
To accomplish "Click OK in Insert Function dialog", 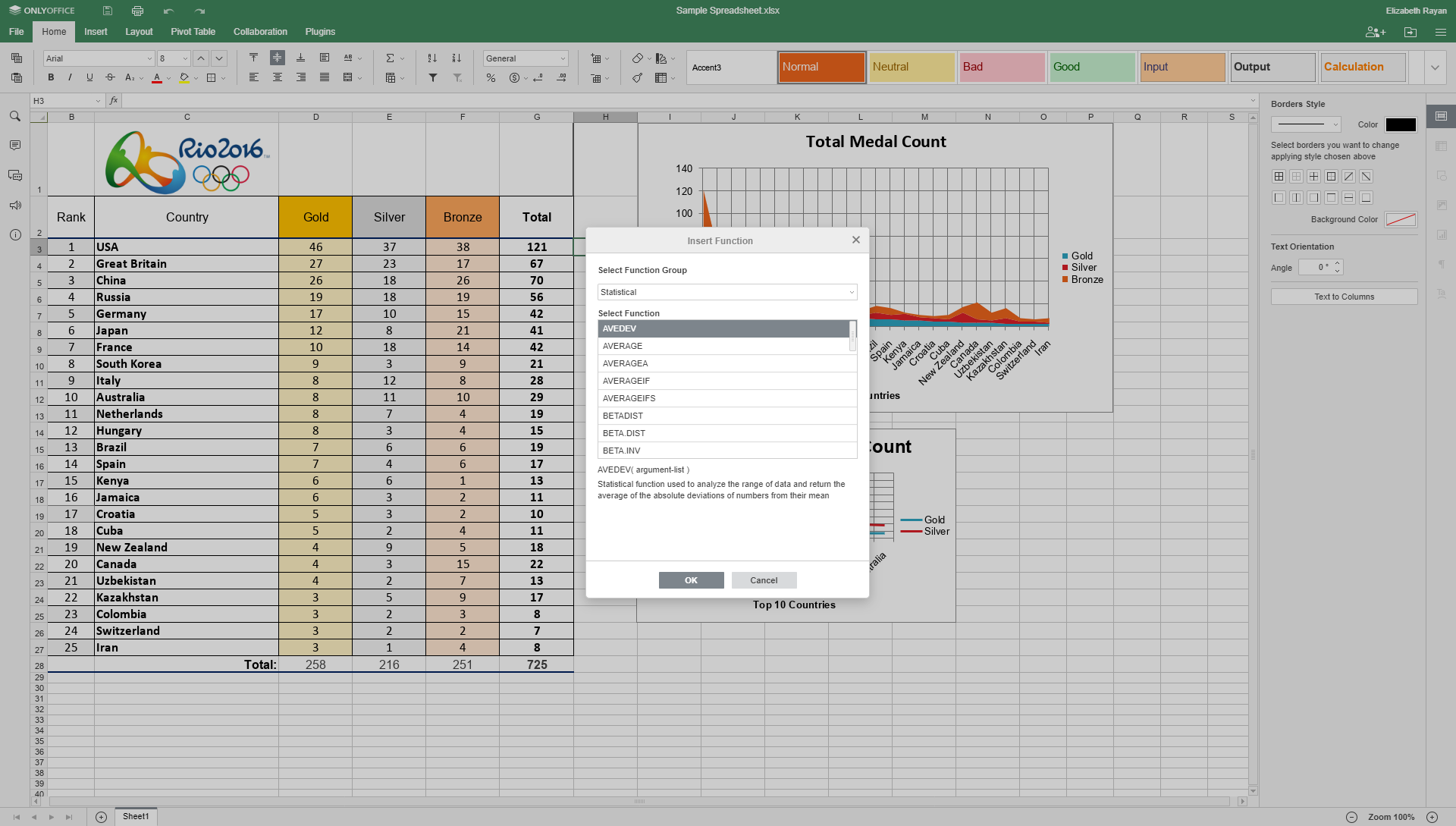I will click(x=691, y=580).
